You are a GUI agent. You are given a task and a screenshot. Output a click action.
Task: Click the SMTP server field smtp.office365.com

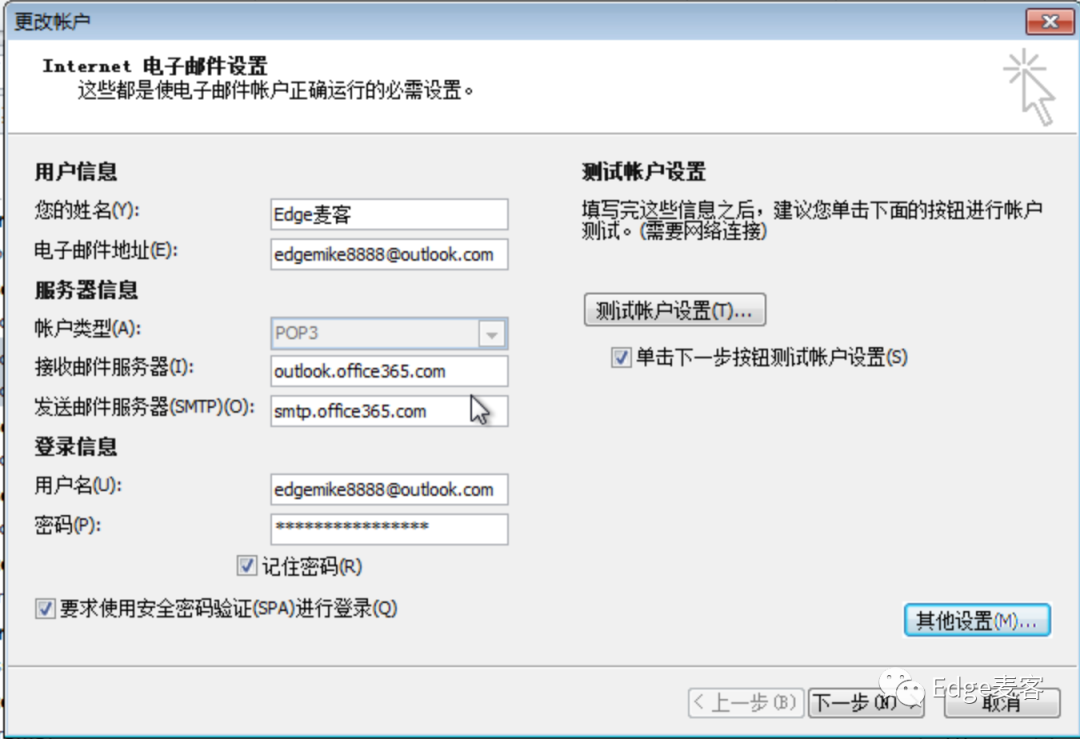(388, 410)
